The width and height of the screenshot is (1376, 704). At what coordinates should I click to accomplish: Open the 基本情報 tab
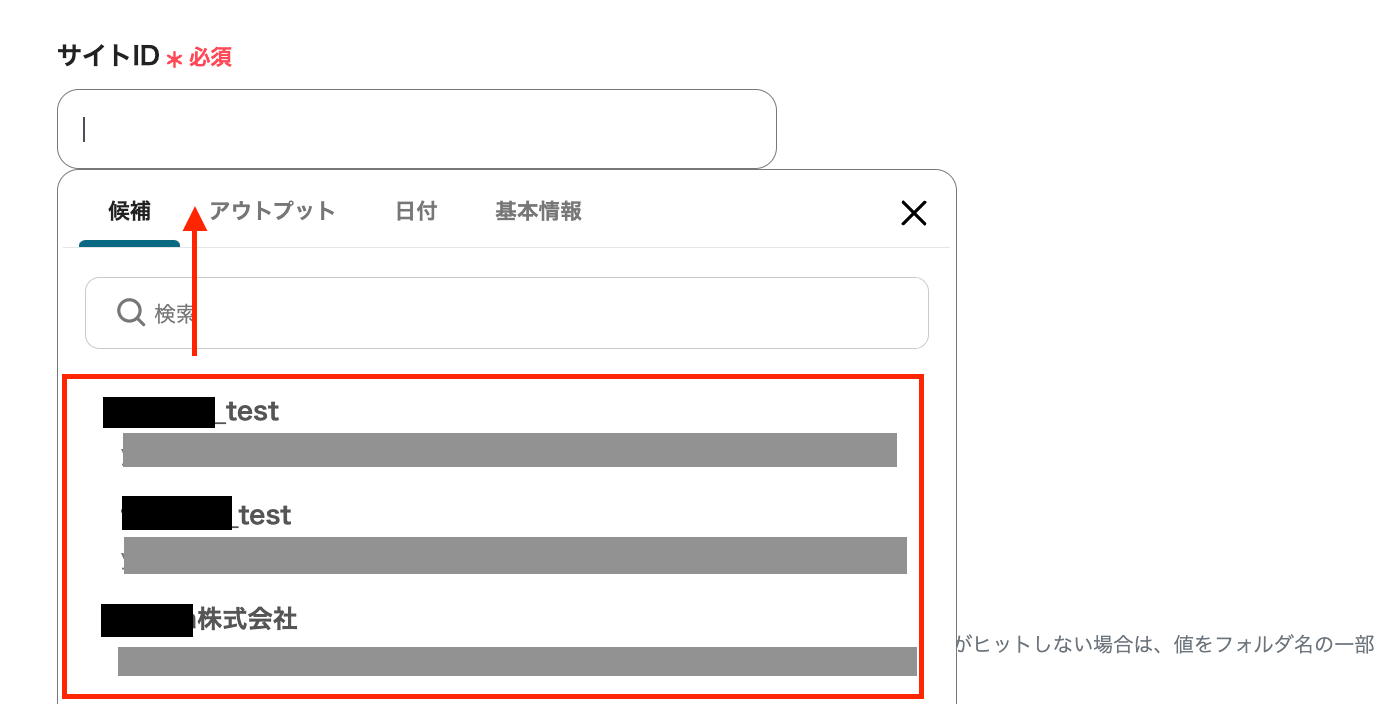click(x=538, y=211)
